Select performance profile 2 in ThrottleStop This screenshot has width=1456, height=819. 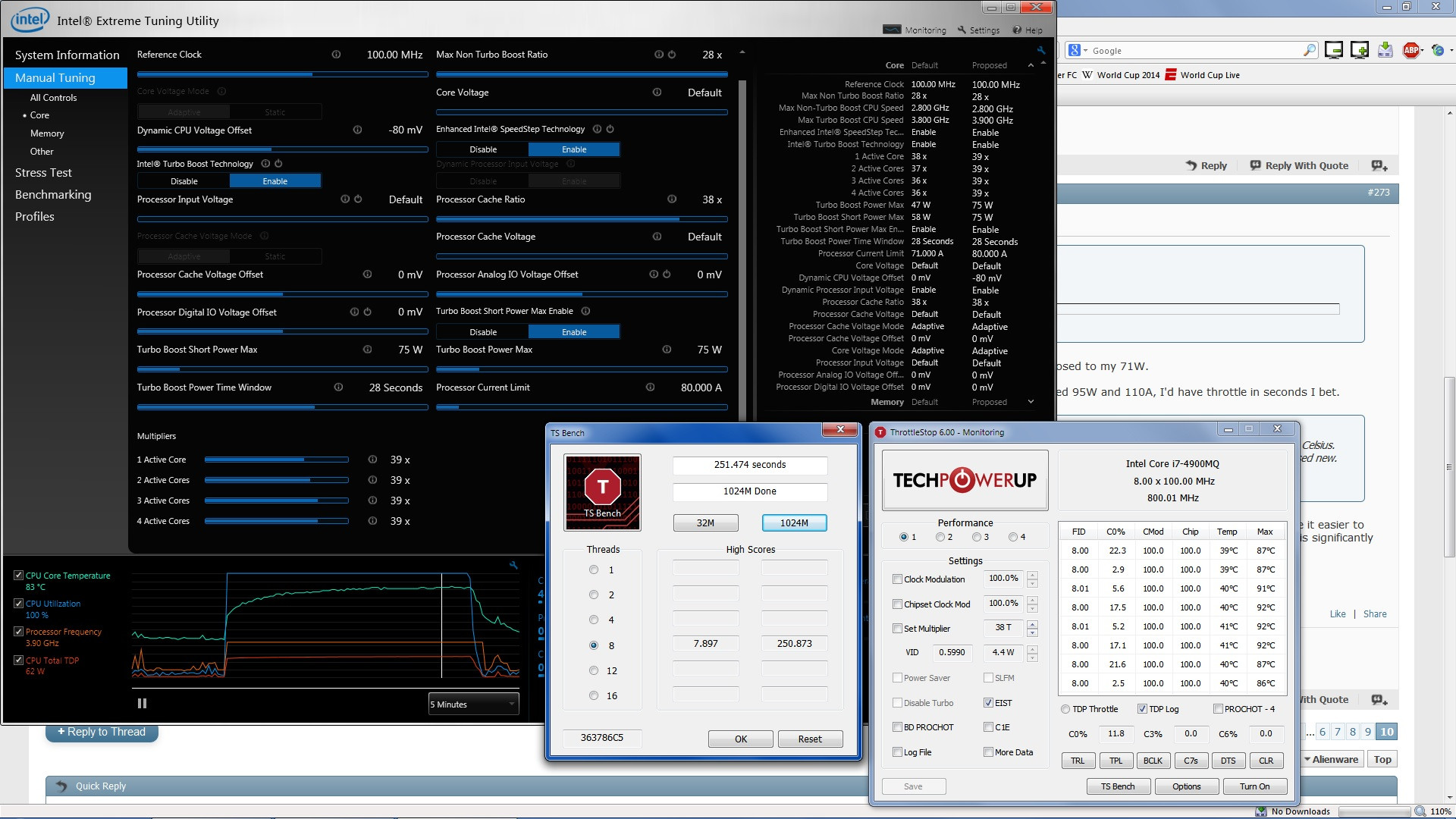pos(940,537)
